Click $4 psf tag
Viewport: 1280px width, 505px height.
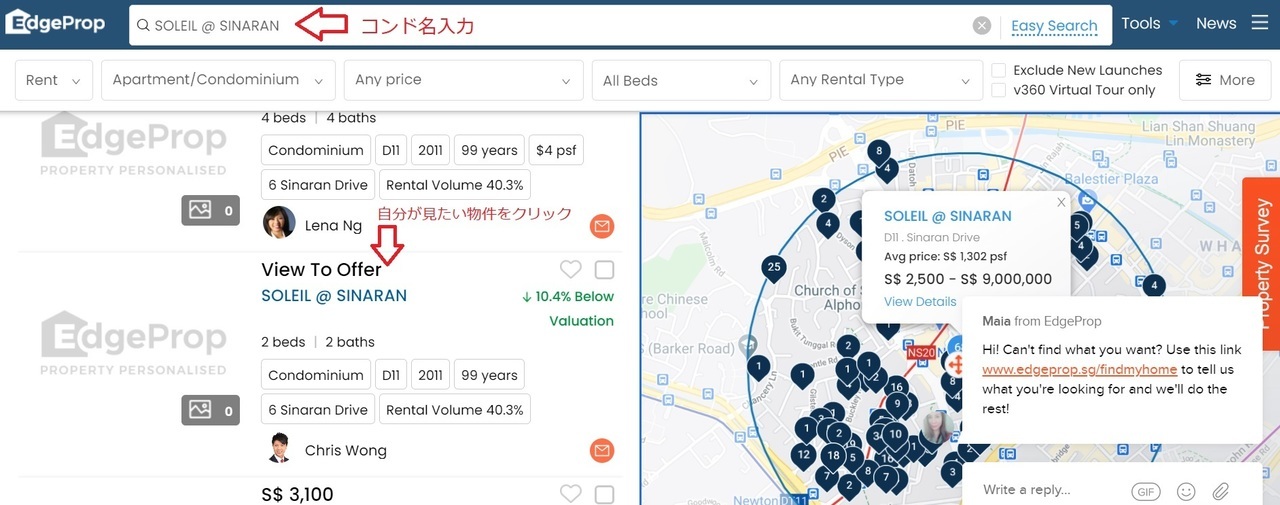556,150
